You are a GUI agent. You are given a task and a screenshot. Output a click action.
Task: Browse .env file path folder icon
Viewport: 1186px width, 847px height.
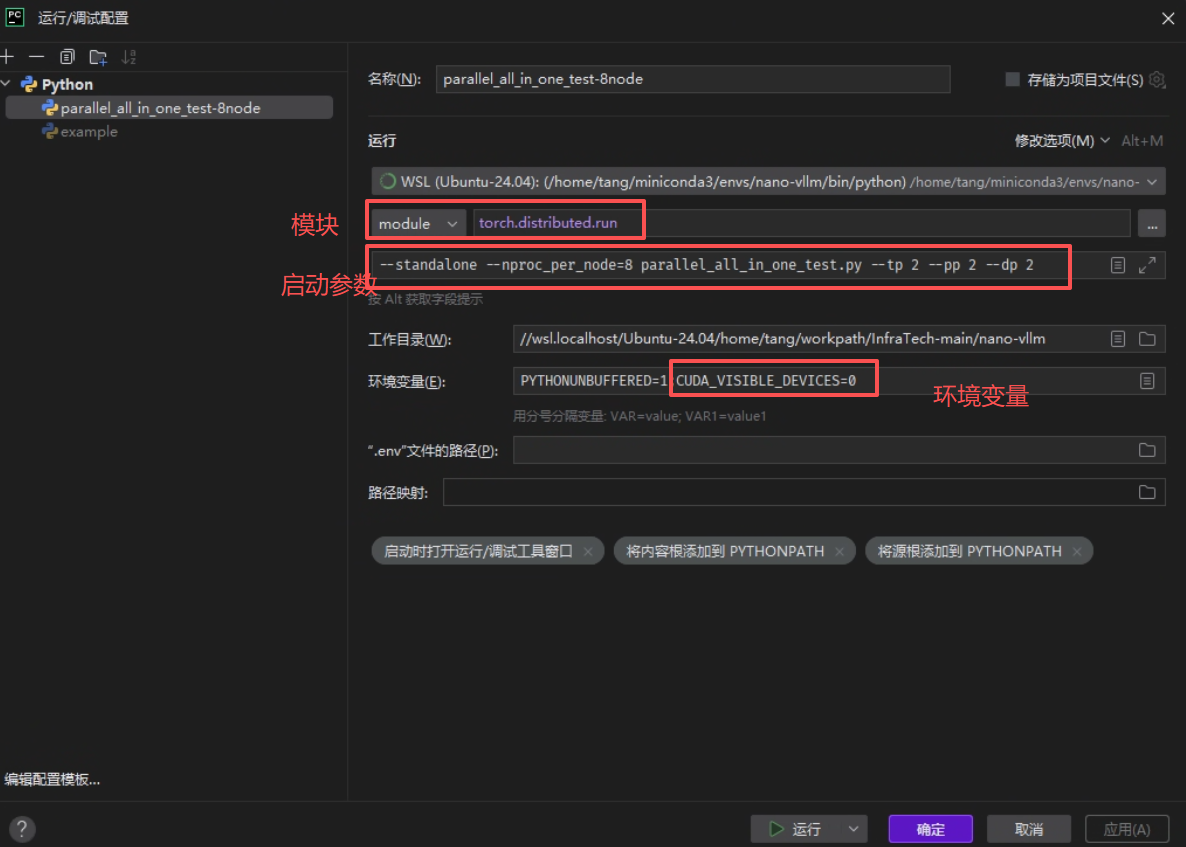pyautogui.click(x=1147, y=450)
